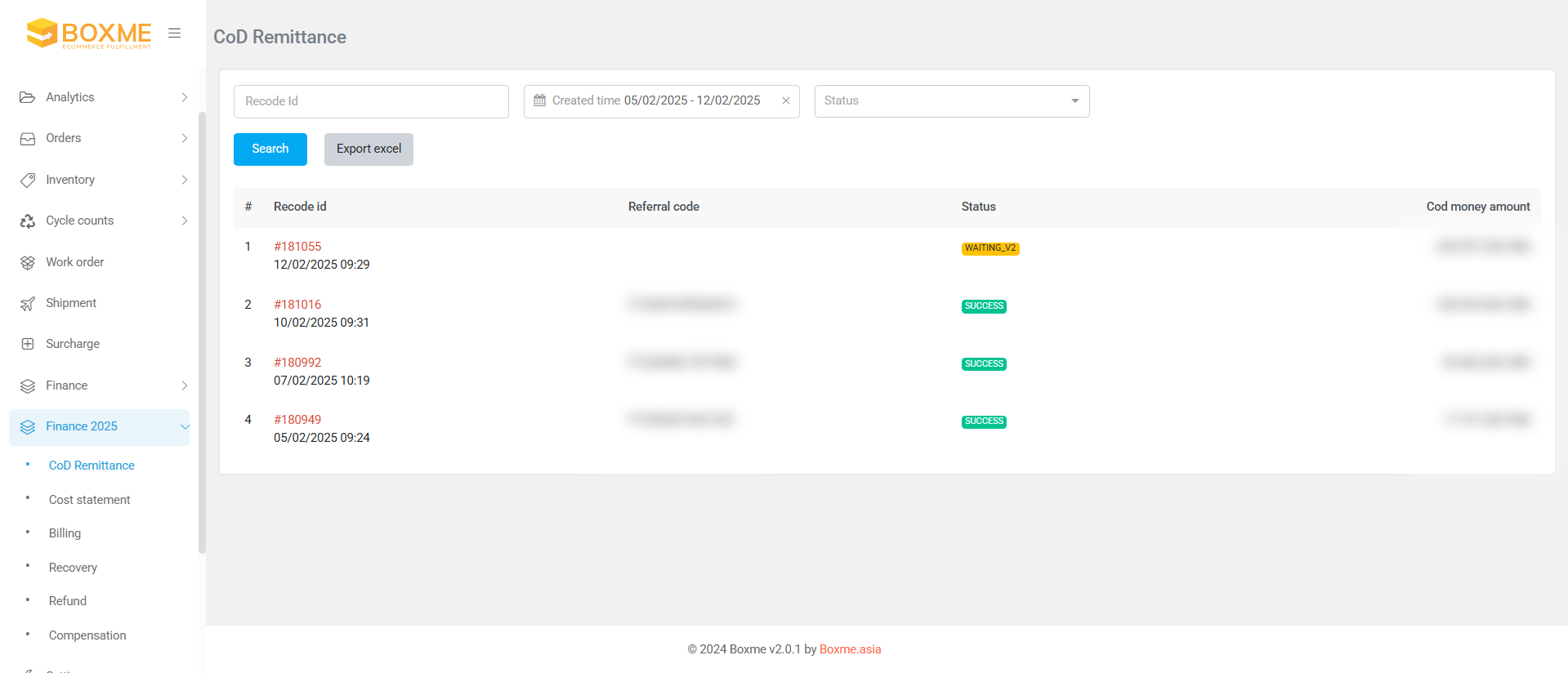The width and height of the screenshot is (1568, 673).
Task: Clear the Created time date range
Action: 785,100
